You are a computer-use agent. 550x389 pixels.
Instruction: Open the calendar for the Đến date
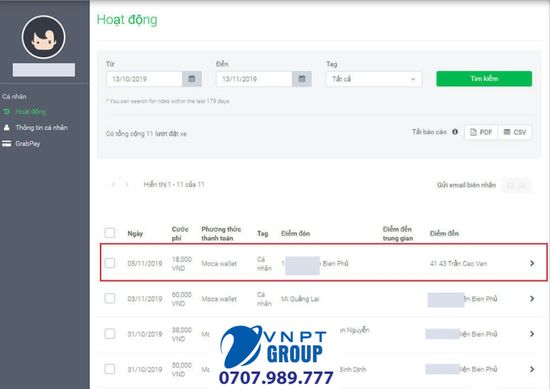pyautogui.click(x=302, y=79)
